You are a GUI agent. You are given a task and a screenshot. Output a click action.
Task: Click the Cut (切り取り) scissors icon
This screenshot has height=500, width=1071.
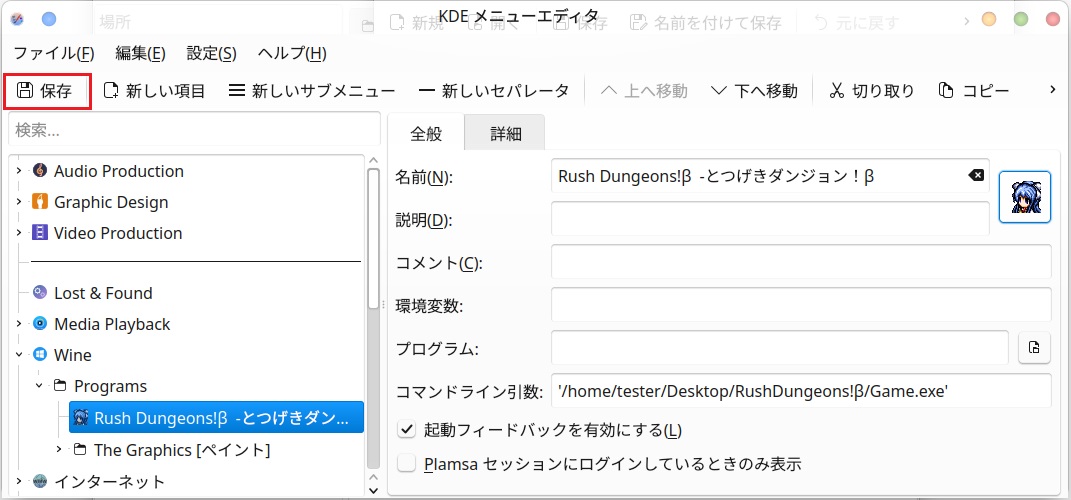click(836, 91)
